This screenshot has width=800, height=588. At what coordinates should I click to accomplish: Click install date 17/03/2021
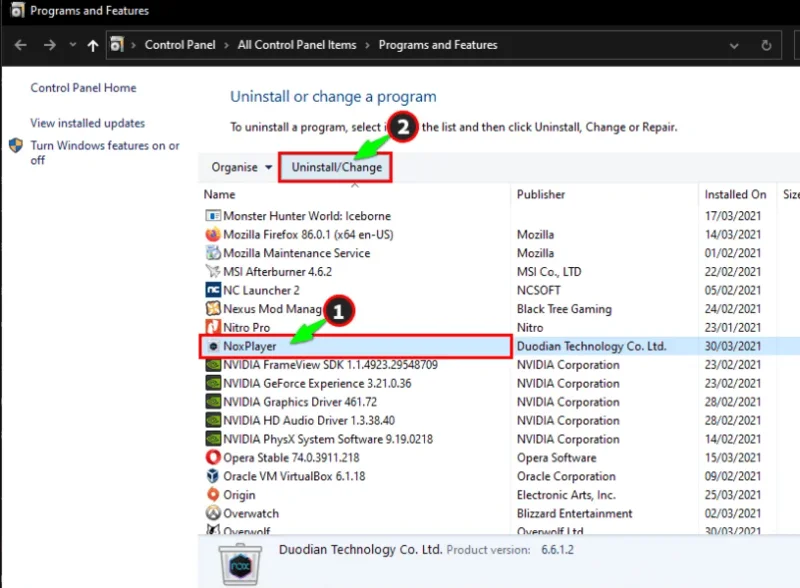click(733, 216)
